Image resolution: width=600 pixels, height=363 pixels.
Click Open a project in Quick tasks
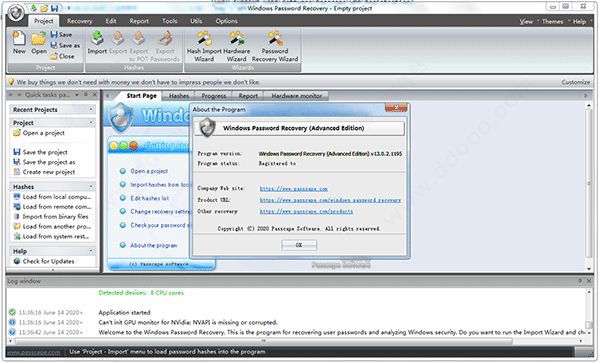[x=39, y=133]
